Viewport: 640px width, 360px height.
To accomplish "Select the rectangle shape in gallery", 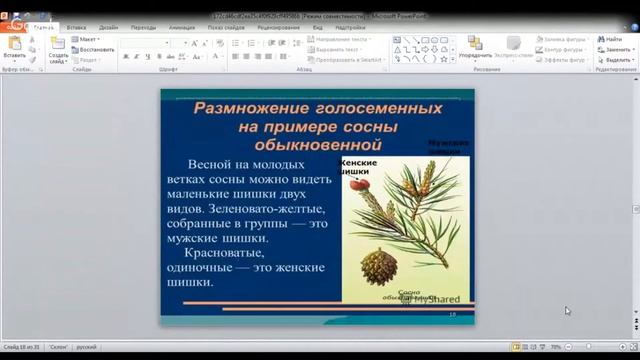I will (425, 40).
